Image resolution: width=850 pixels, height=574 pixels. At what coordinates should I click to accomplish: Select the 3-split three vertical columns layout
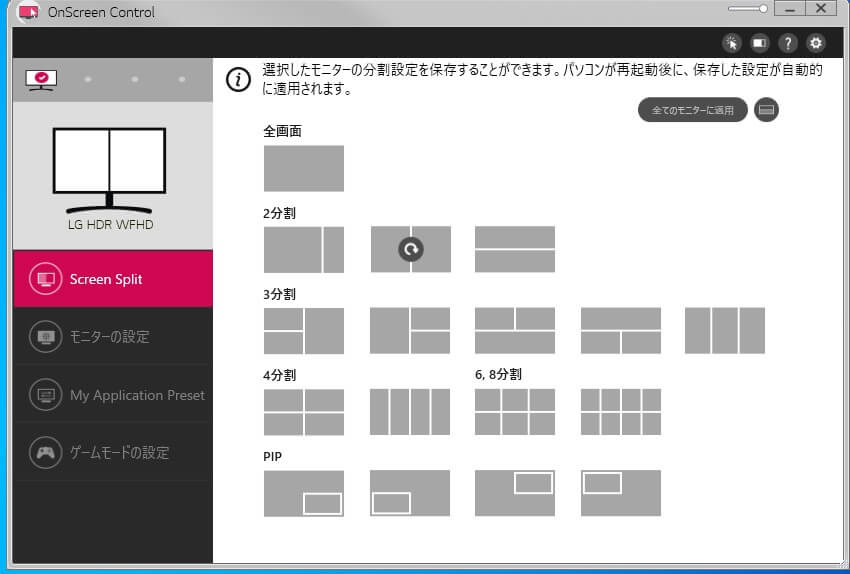tap(725, 331)
